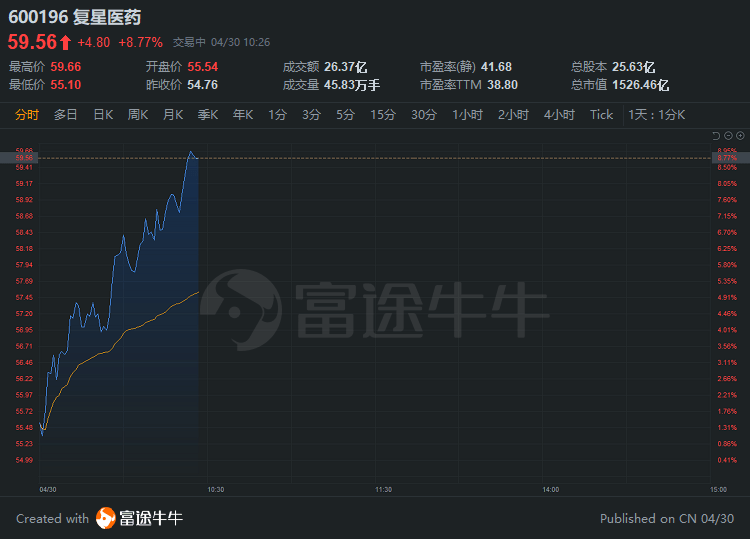Viewport: 750px width, 539px height.
Task: Select the 年K tab
Action: 243,115
